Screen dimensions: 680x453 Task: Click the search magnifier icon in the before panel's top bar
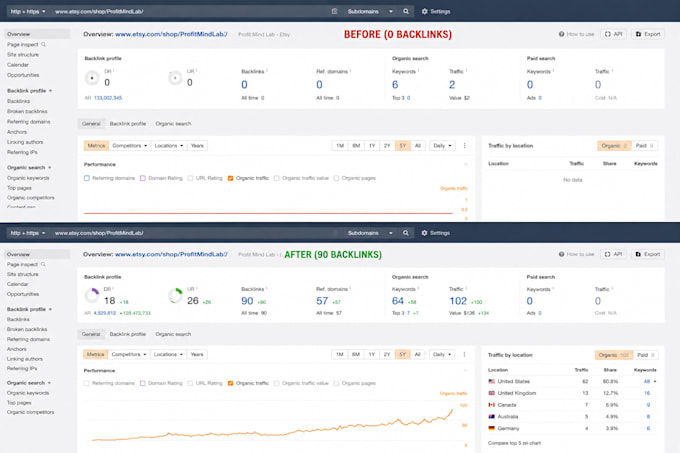click(x=405, y=11)
